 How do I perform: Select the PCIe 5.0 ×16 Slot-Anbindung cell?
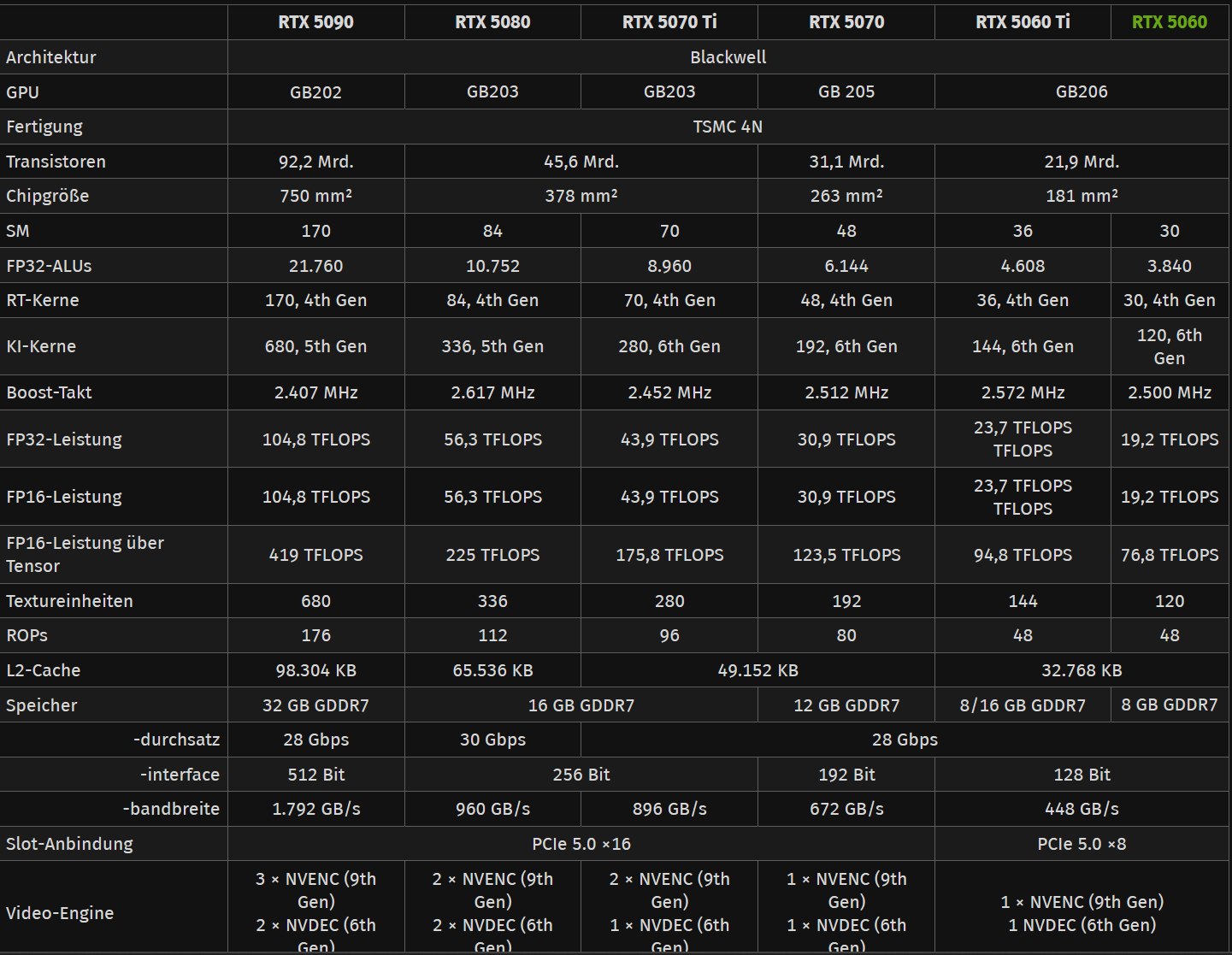(581, 844)
